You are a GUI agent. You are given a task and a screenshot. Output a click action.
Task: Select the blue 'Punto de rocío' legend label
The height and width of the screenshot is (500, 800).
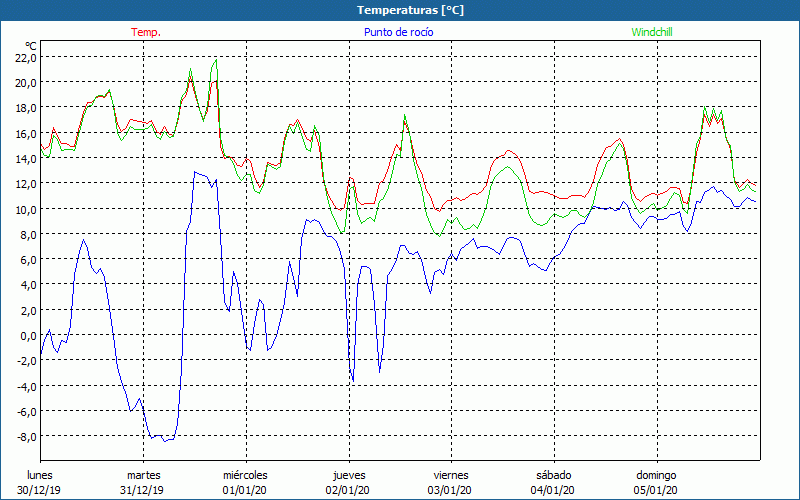(x=398, y=32)
